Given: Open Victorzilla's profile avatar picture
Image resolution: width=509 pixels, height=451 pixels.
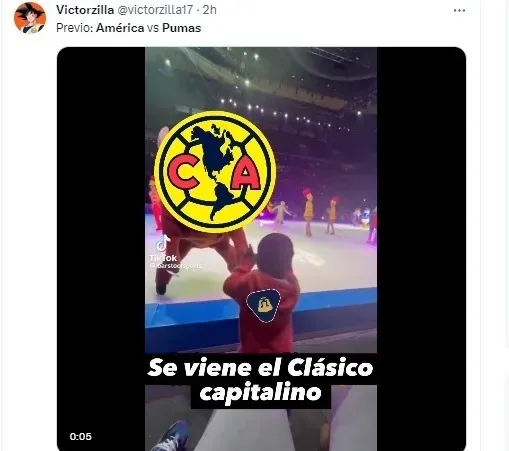Looking at the screenshot, I should pos(30,18).
